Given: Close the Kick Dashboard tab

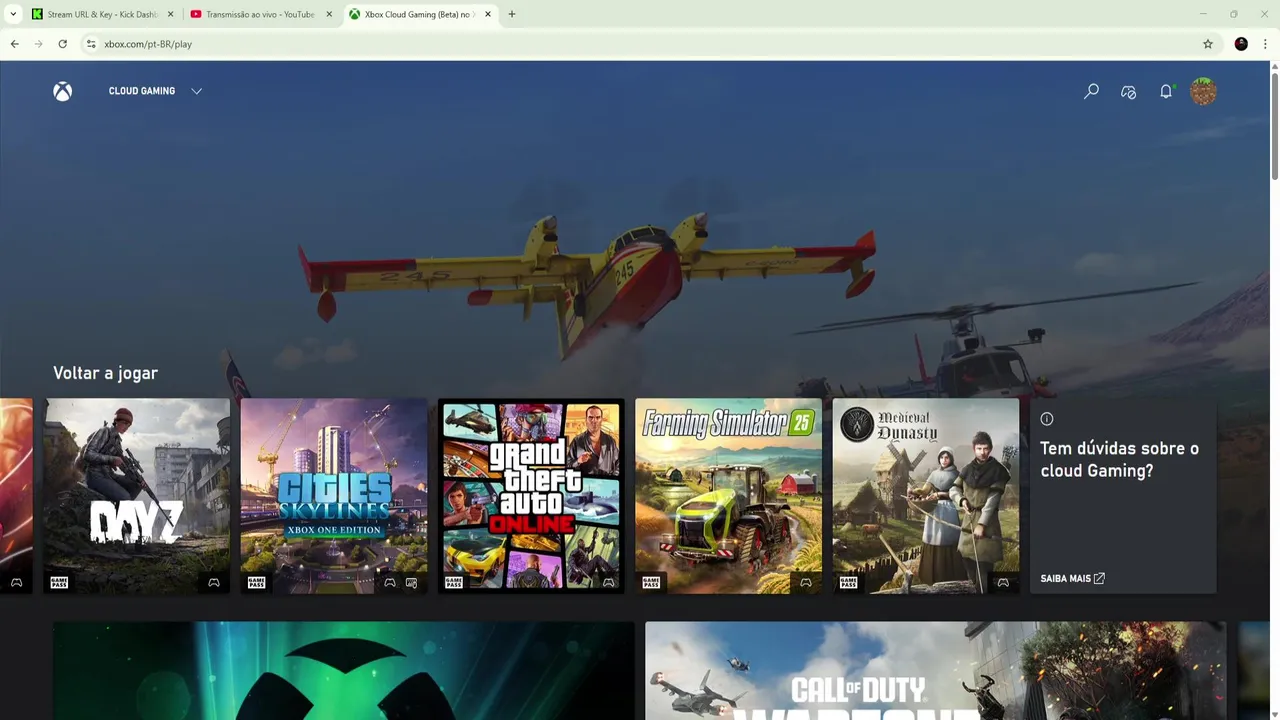Looking at the screenshot, I should [170, 14].
